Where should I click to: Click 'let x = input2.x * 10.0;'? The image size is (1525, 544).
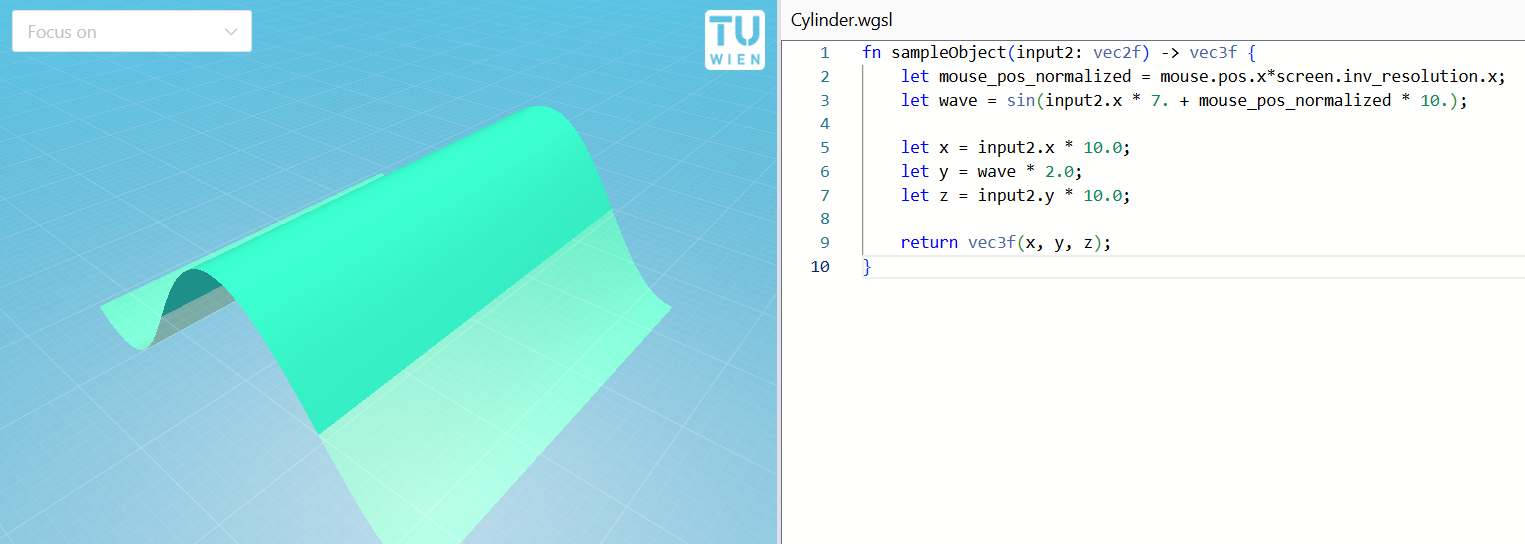(1015, 147)
